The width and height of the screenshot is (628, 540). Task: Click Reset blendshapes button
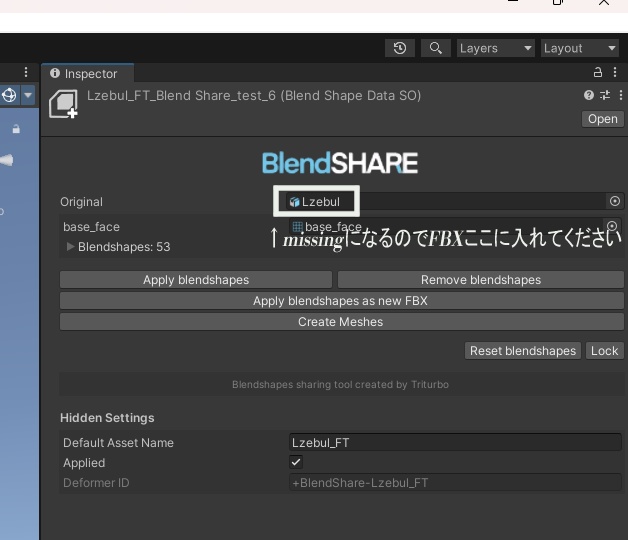(523, 351)
